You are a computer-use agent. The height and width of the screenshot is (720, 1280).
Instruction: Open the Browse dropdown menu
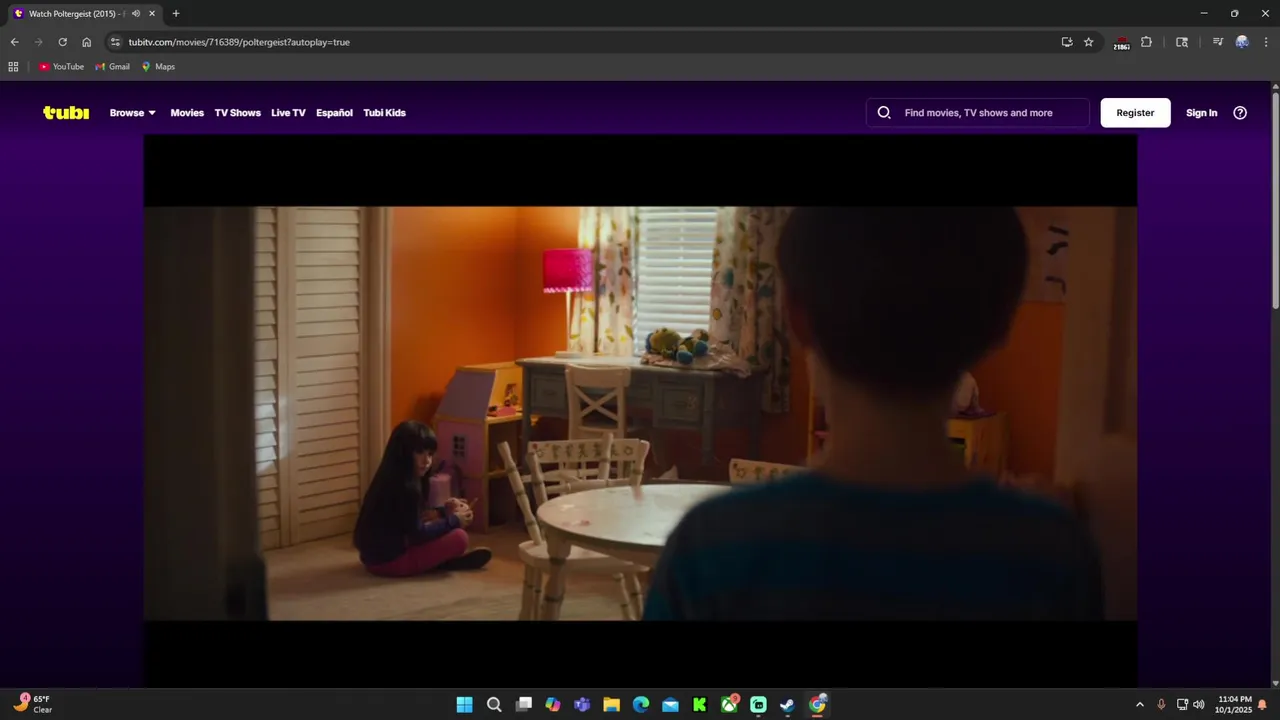tap(133, 113)
